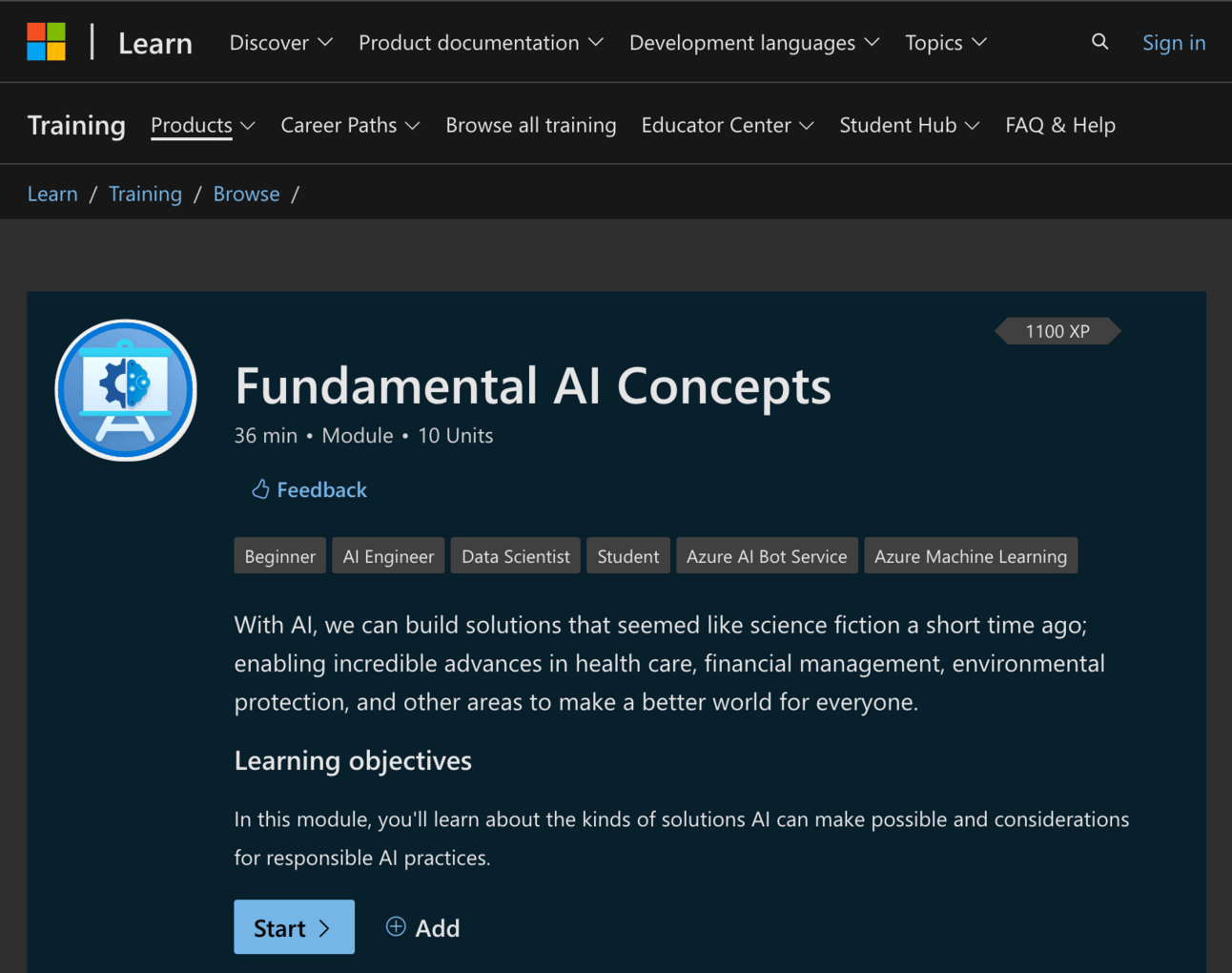Open the Career Paths dropdown

[350, 125]
